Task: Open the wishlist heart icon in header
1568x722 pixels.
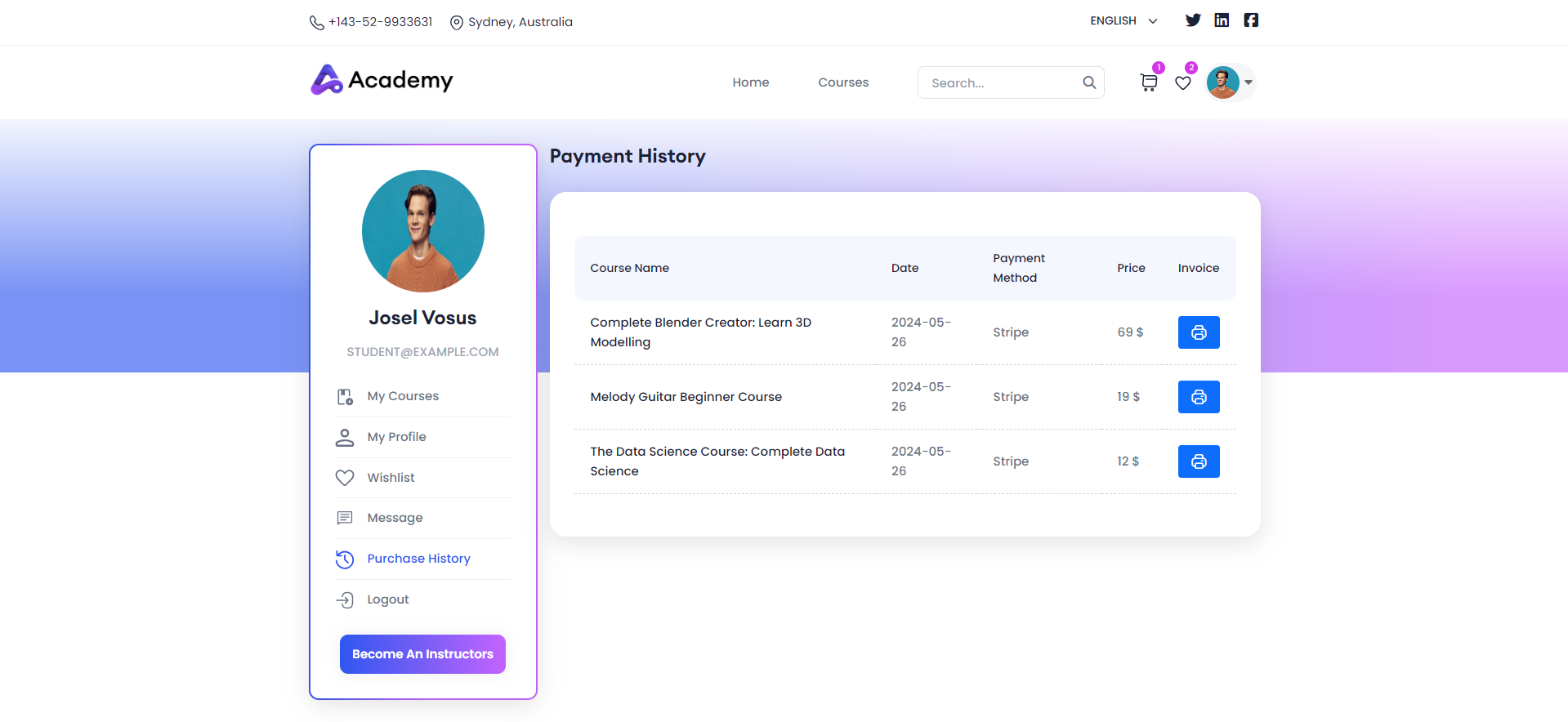Action: [1182, 82]
